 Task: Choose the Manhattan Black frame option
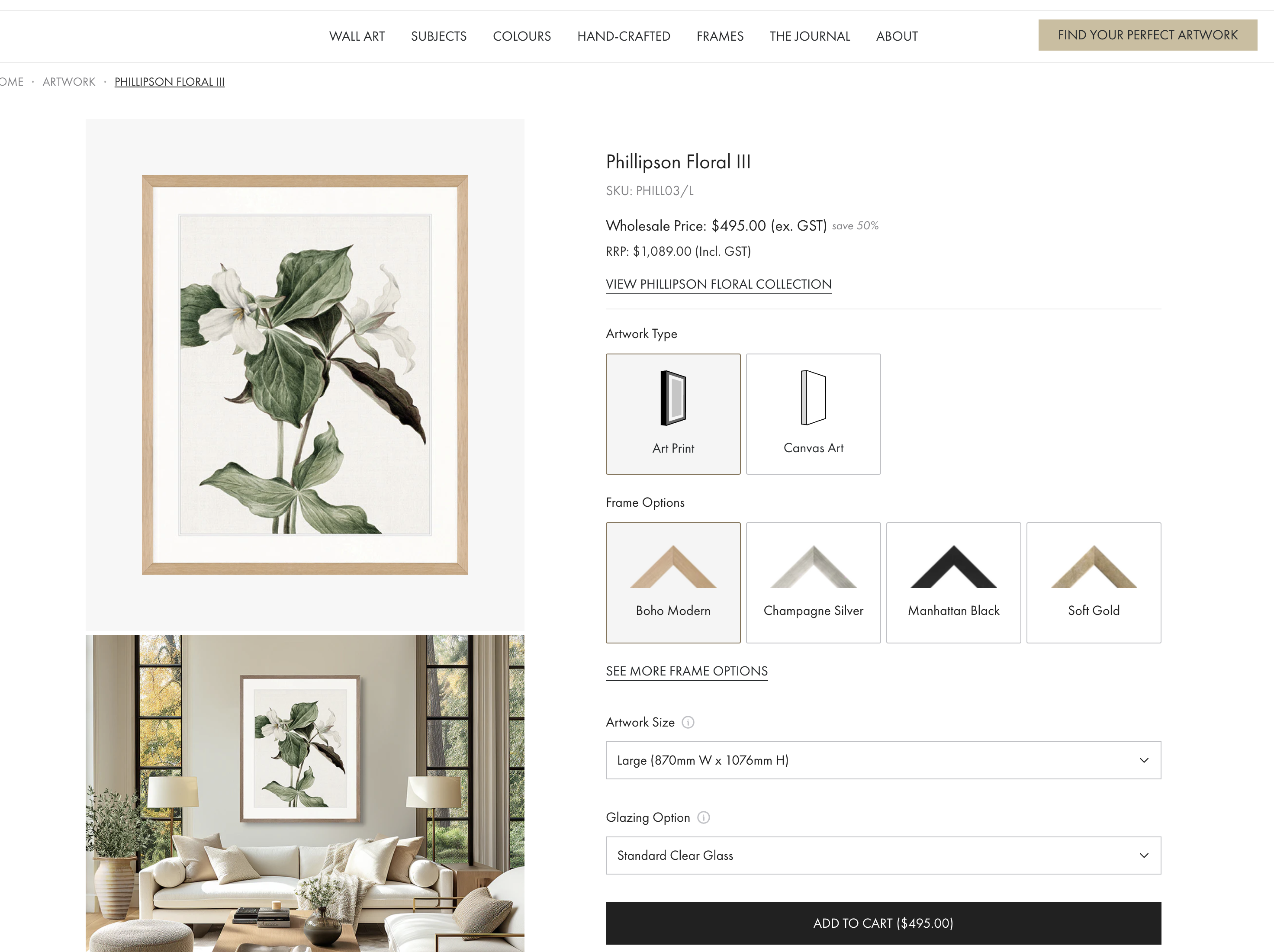click(953, 583)
